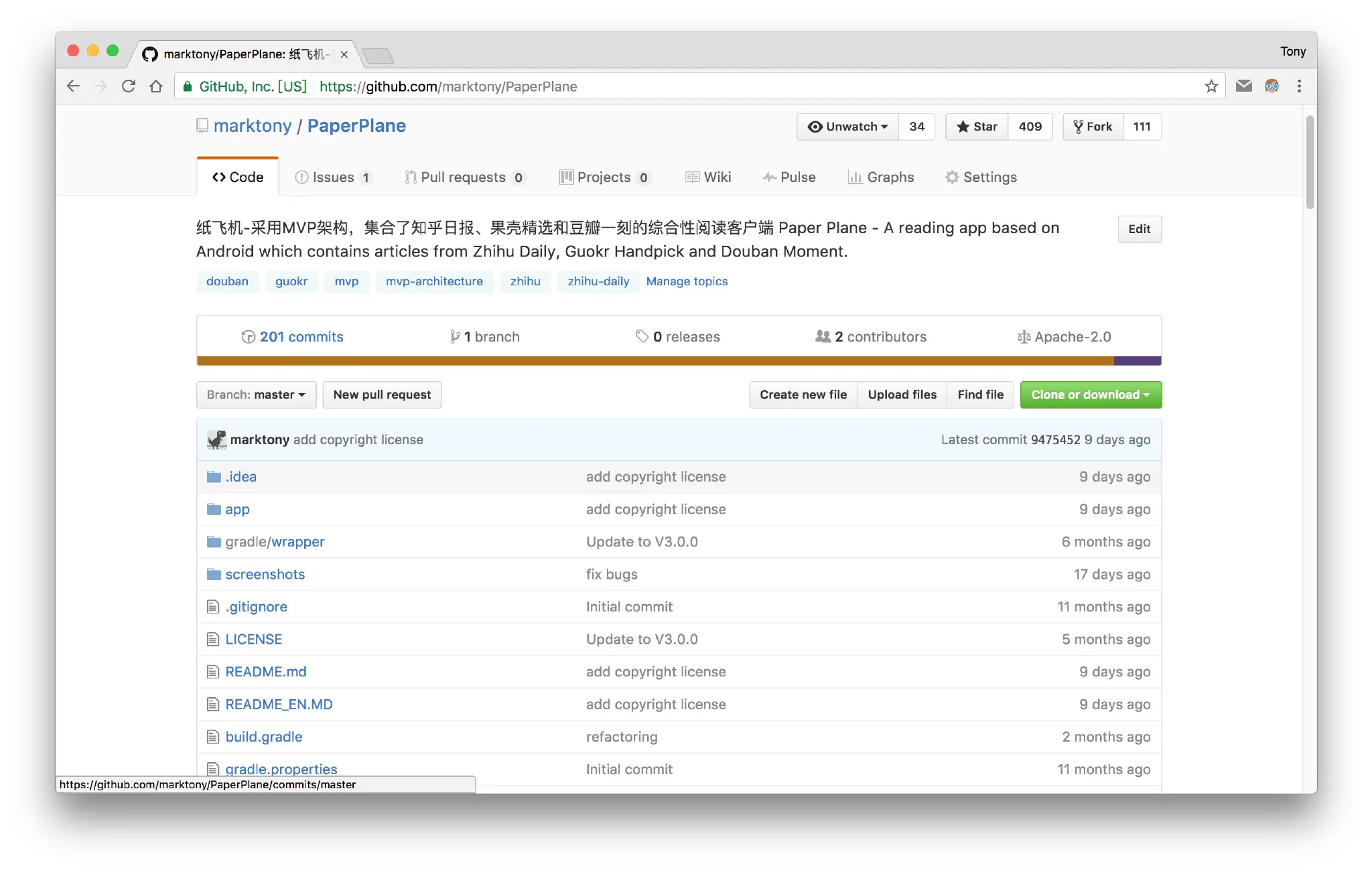The width and height of the screenshot is (1372, 872).
Task: Open the glasses-face extension icon
Action: coord(1272,86)
